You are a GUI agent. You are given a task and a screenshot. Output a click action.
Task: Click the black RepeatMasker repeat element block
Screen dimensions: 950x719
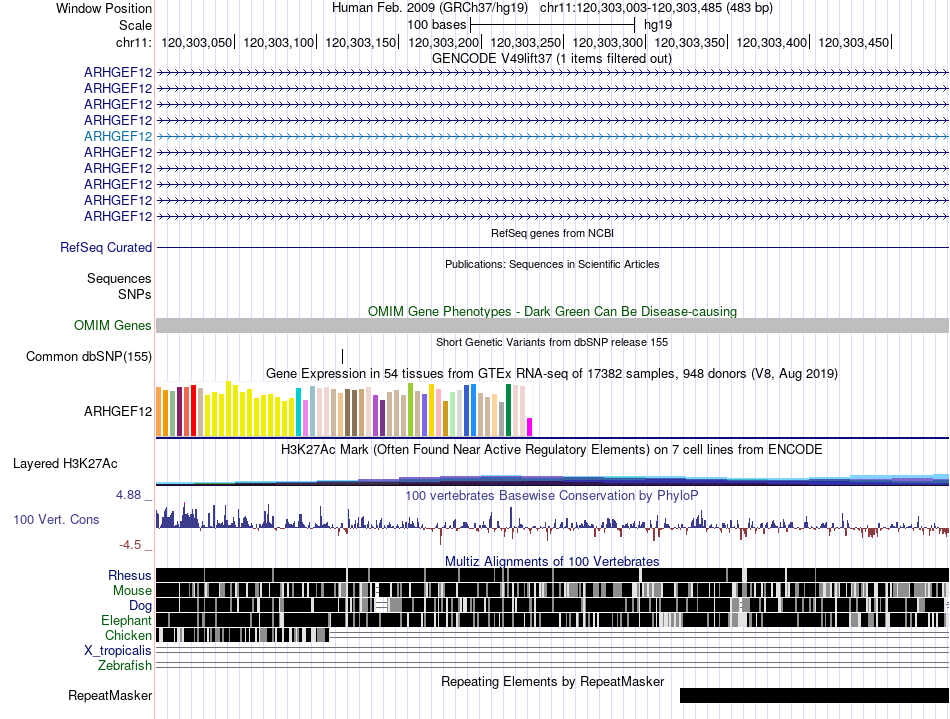(813, 695)
